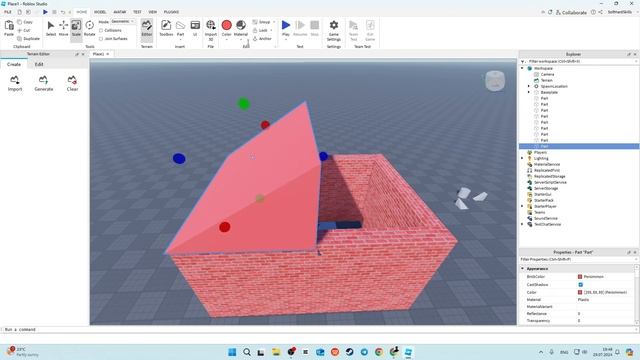
Task: Click Copy in Clipboard group
Action: tap(25, 22)
